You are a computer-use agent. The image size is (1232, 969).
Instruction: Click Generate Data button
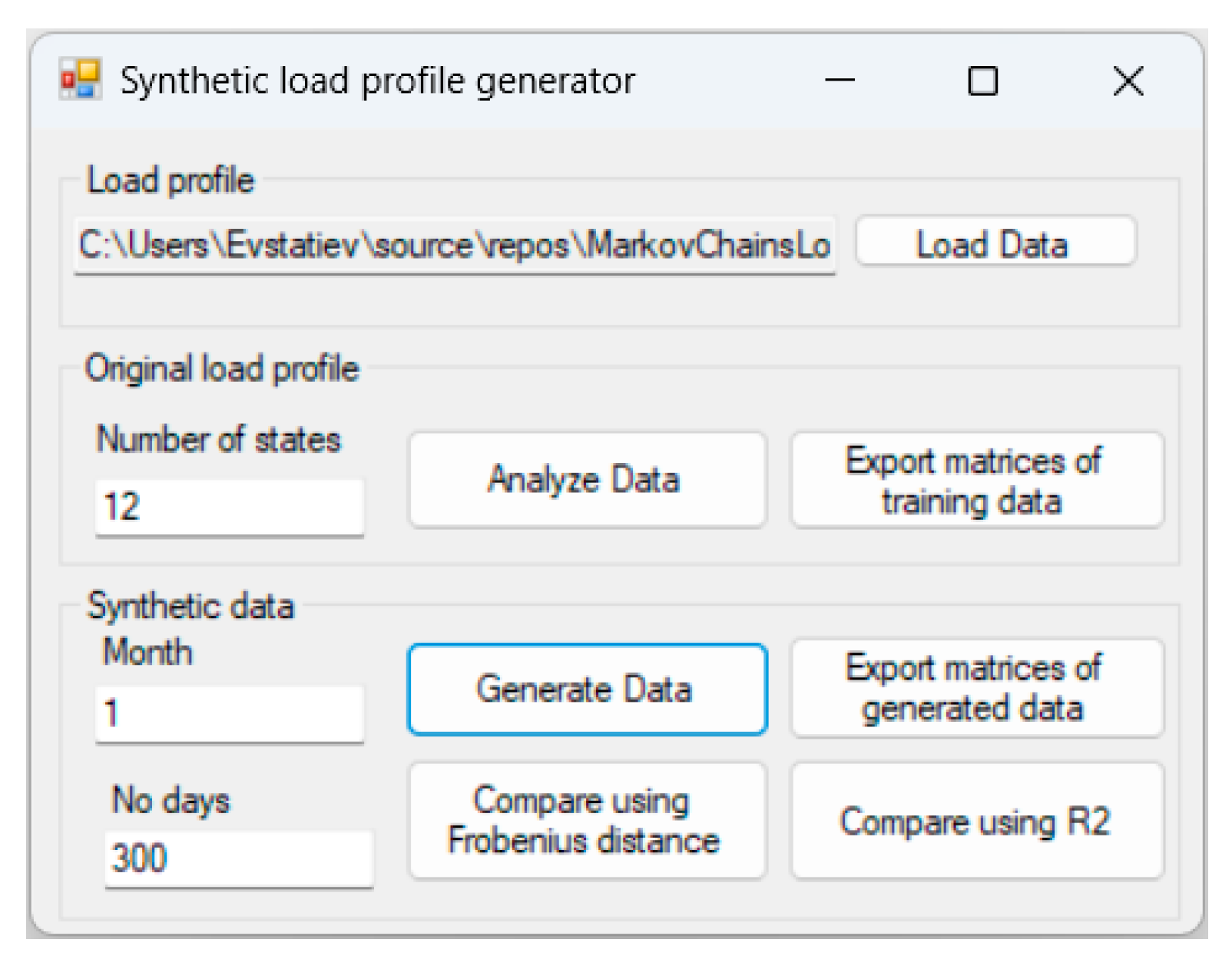click(587, 689)
